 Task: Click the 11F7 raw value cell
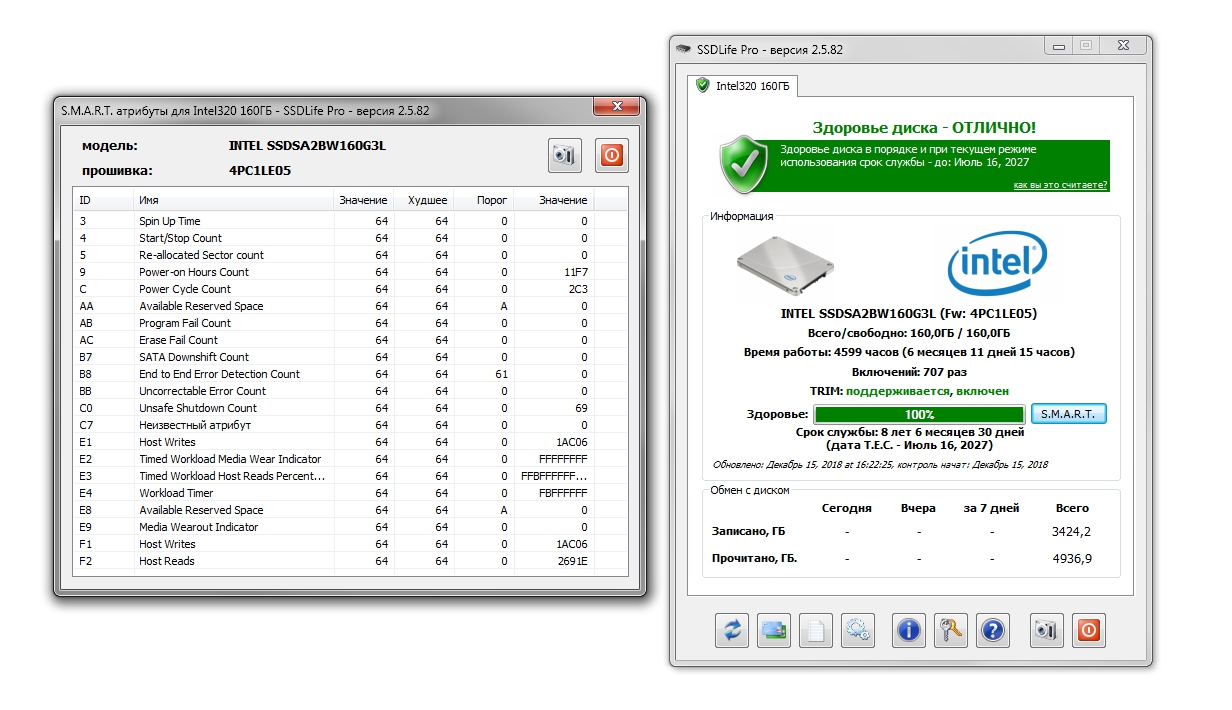(575, 272)
